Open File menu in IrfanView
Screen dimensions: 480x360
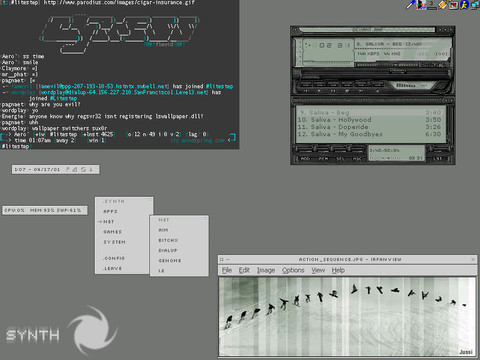click(227, 270)
